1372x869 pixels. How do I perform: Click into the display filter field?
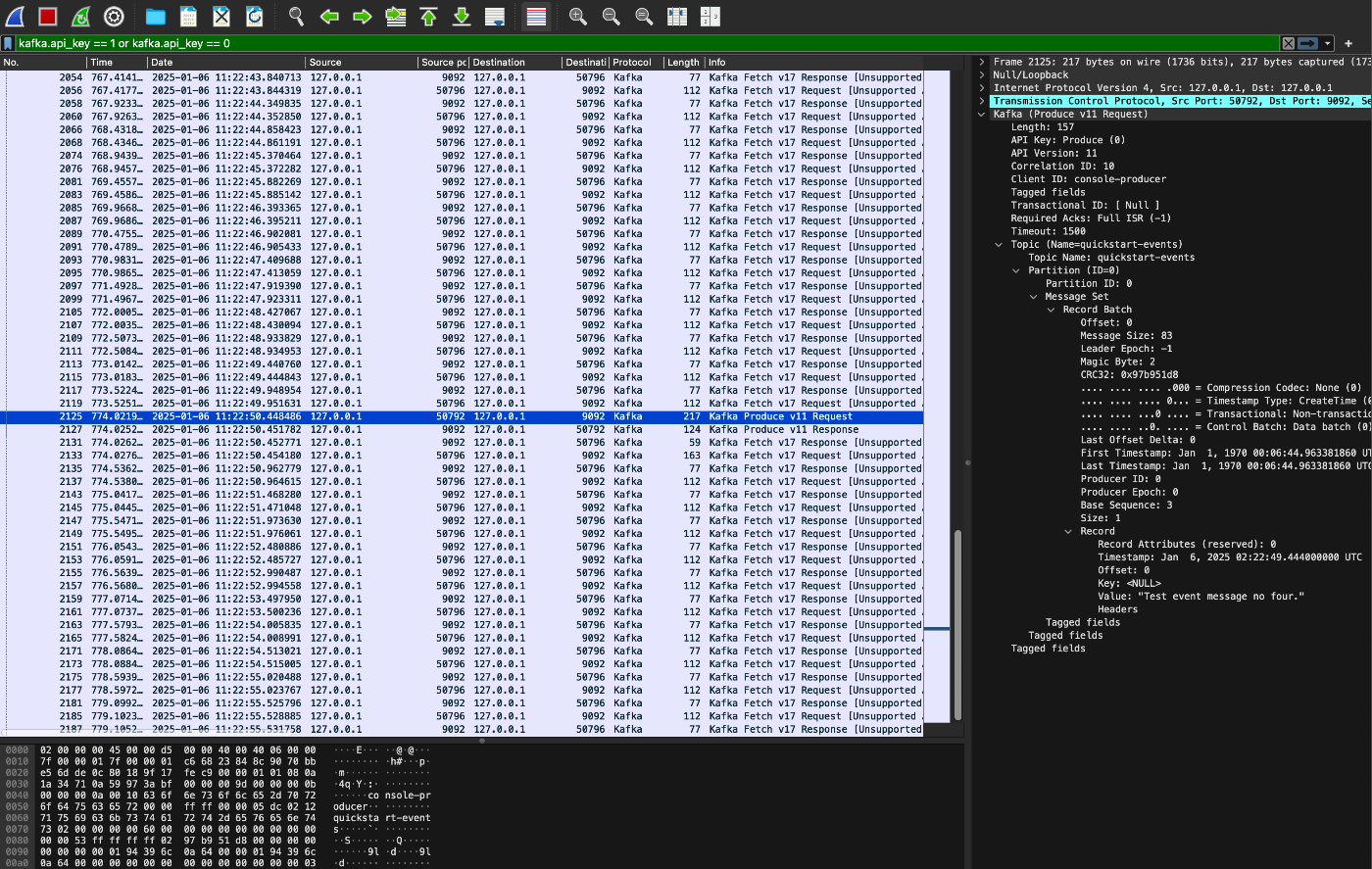click(647, 43)
